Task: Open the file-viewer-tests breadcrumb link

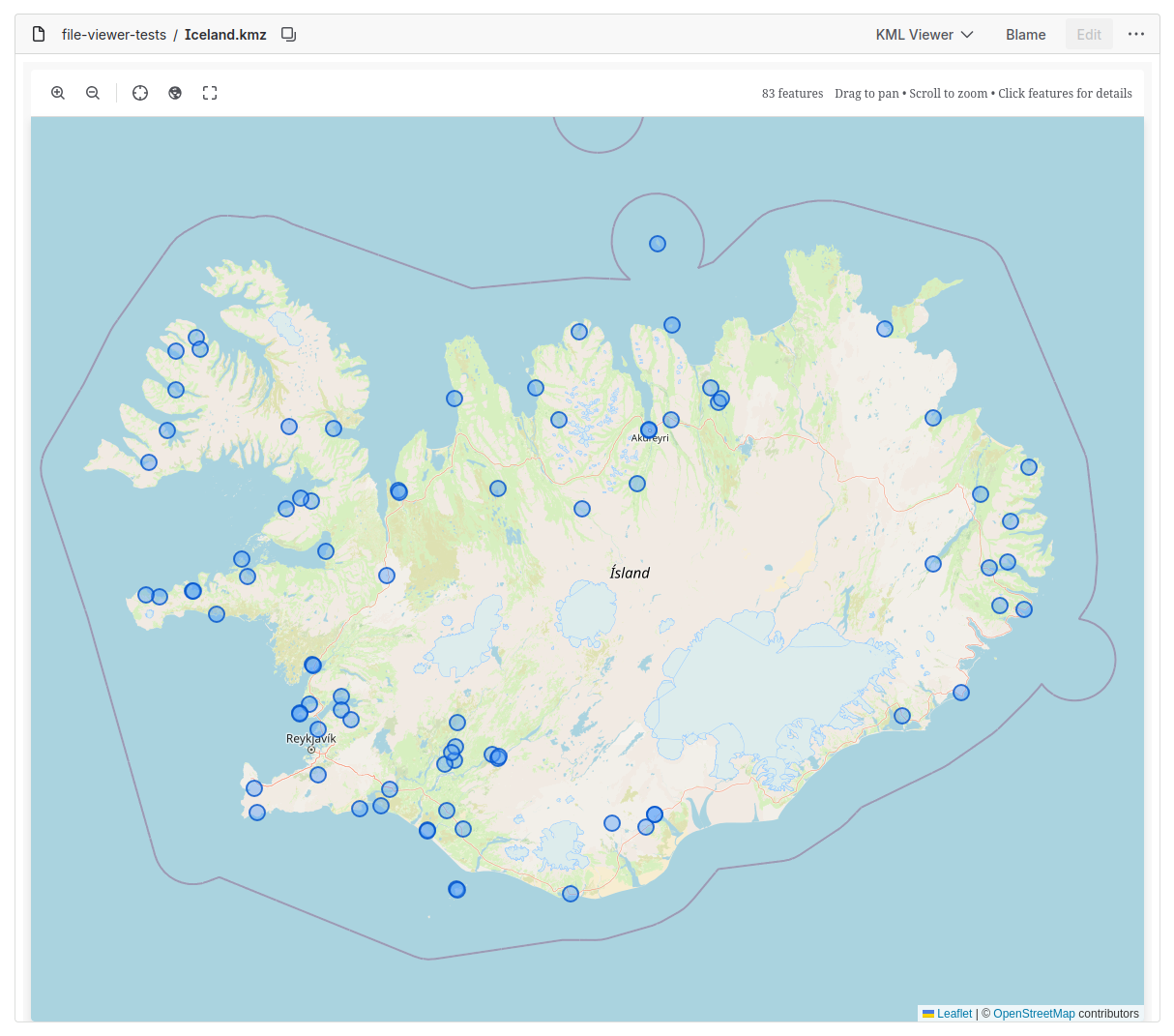Action: click(x=113, y=34)
